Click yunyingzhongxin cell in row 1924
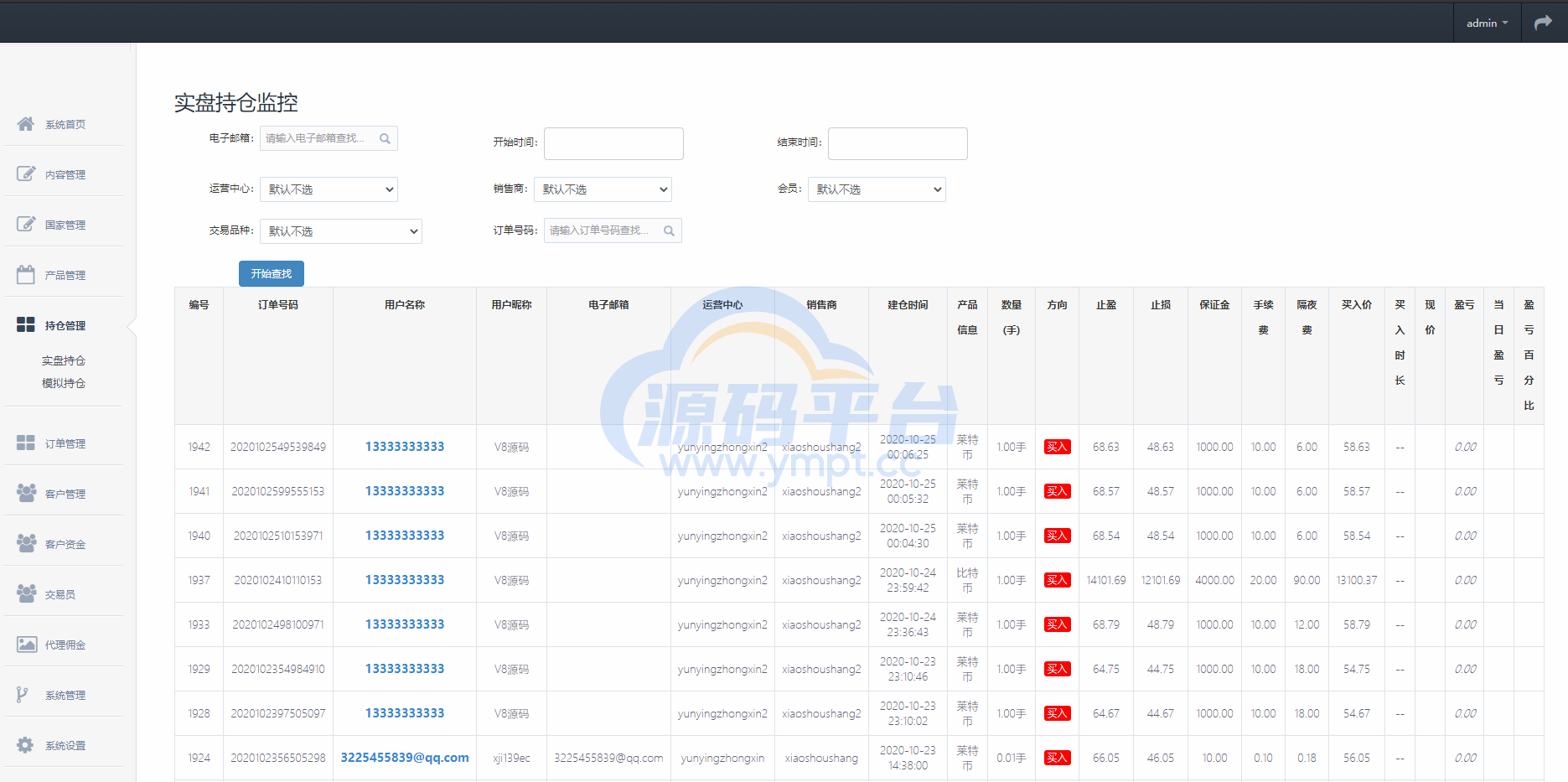The image size is (1568, 782). (722, 758)
